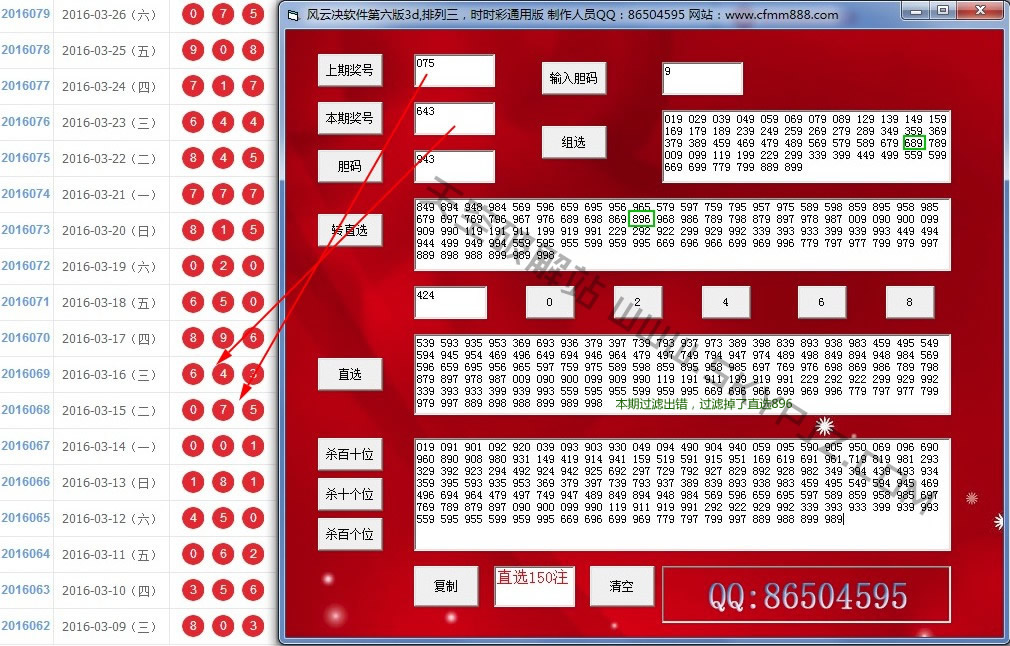Click the number 0 button
The height and width of the screenshot is (646, 1010).
550,303
